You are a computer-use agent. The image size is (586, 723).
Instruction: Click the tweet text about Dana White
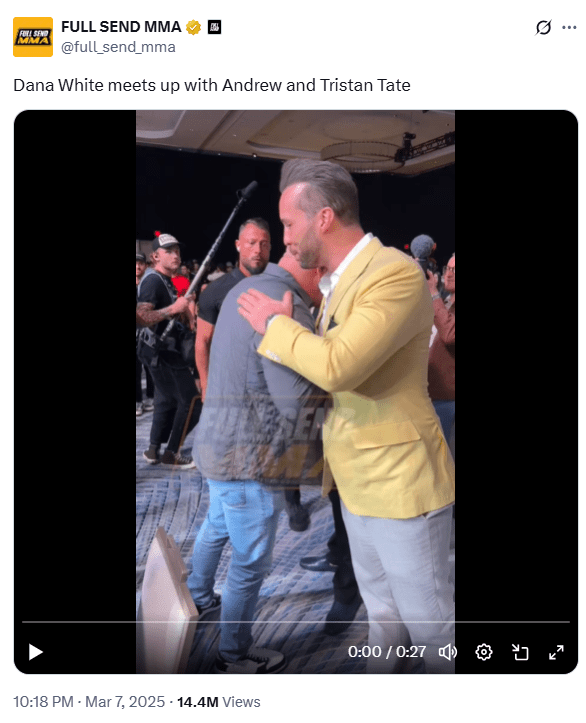[x=212, y=85]
